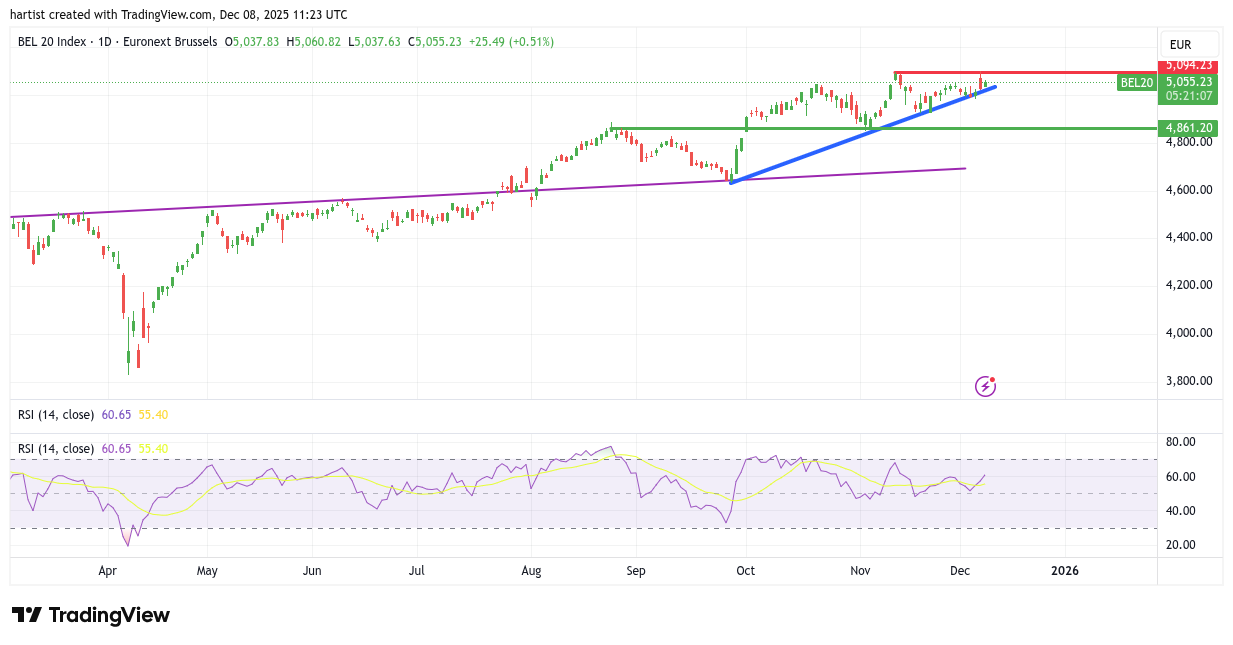
Task: Click the 2026 label on time axis
Action: pos(1064,571)
